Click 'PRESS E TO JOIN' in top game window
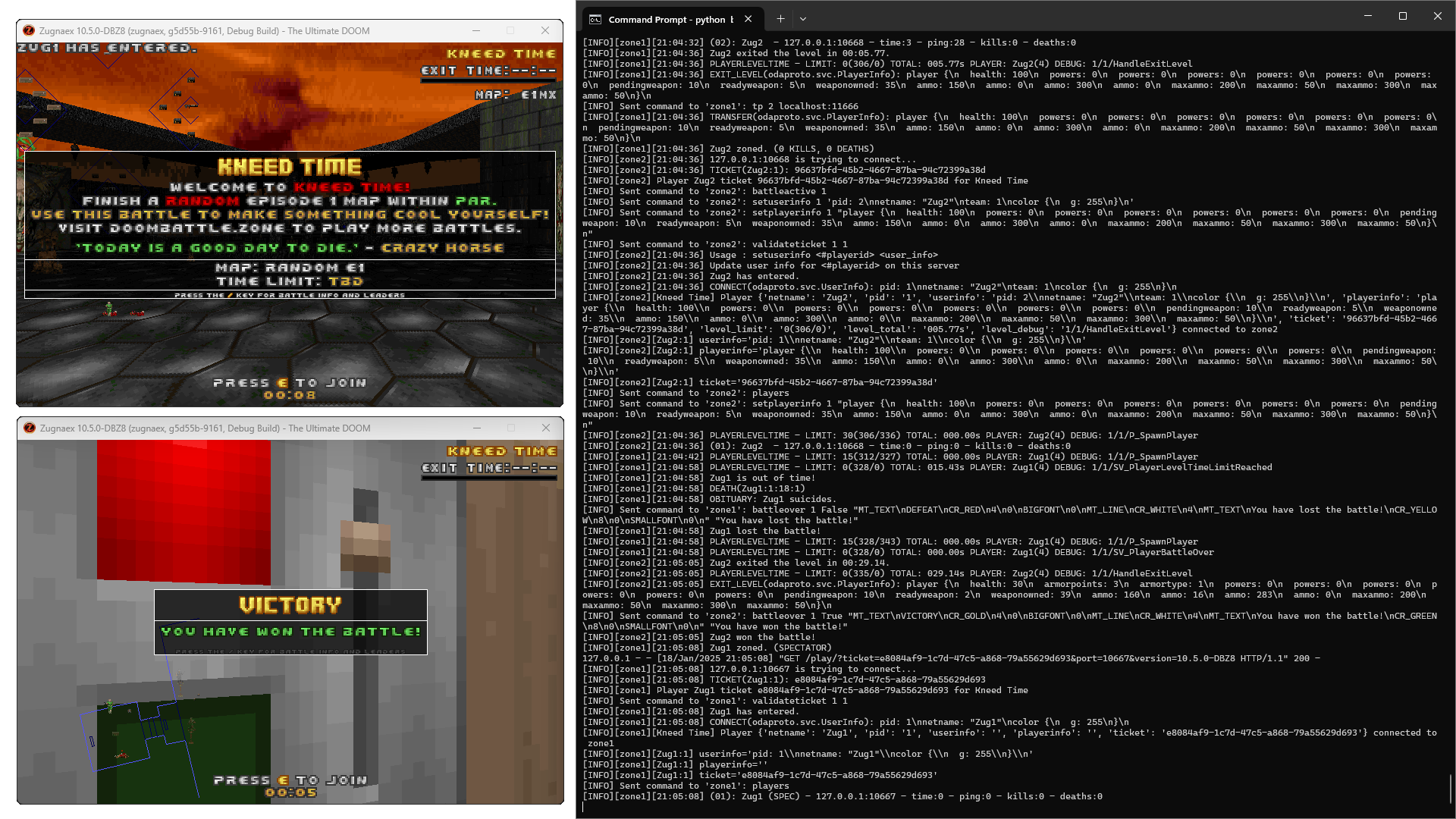 [290, 383]
